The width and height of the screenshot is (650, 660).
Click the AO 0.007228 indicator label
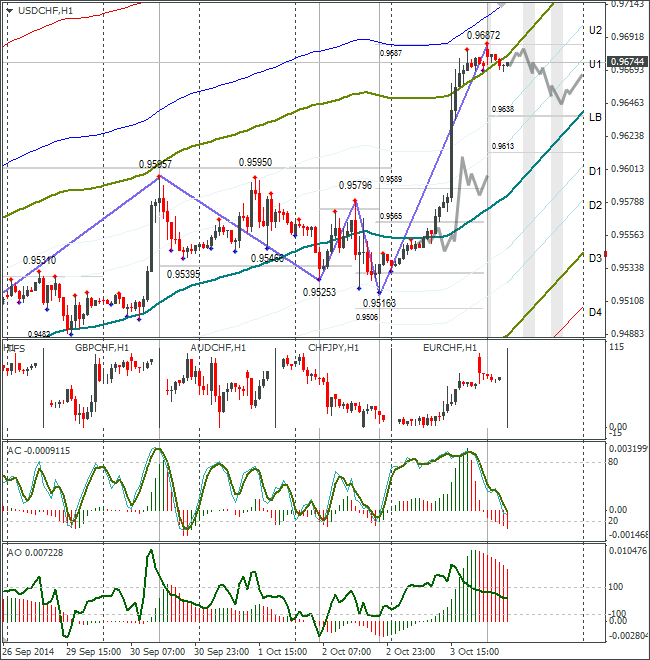pos(35,552)
